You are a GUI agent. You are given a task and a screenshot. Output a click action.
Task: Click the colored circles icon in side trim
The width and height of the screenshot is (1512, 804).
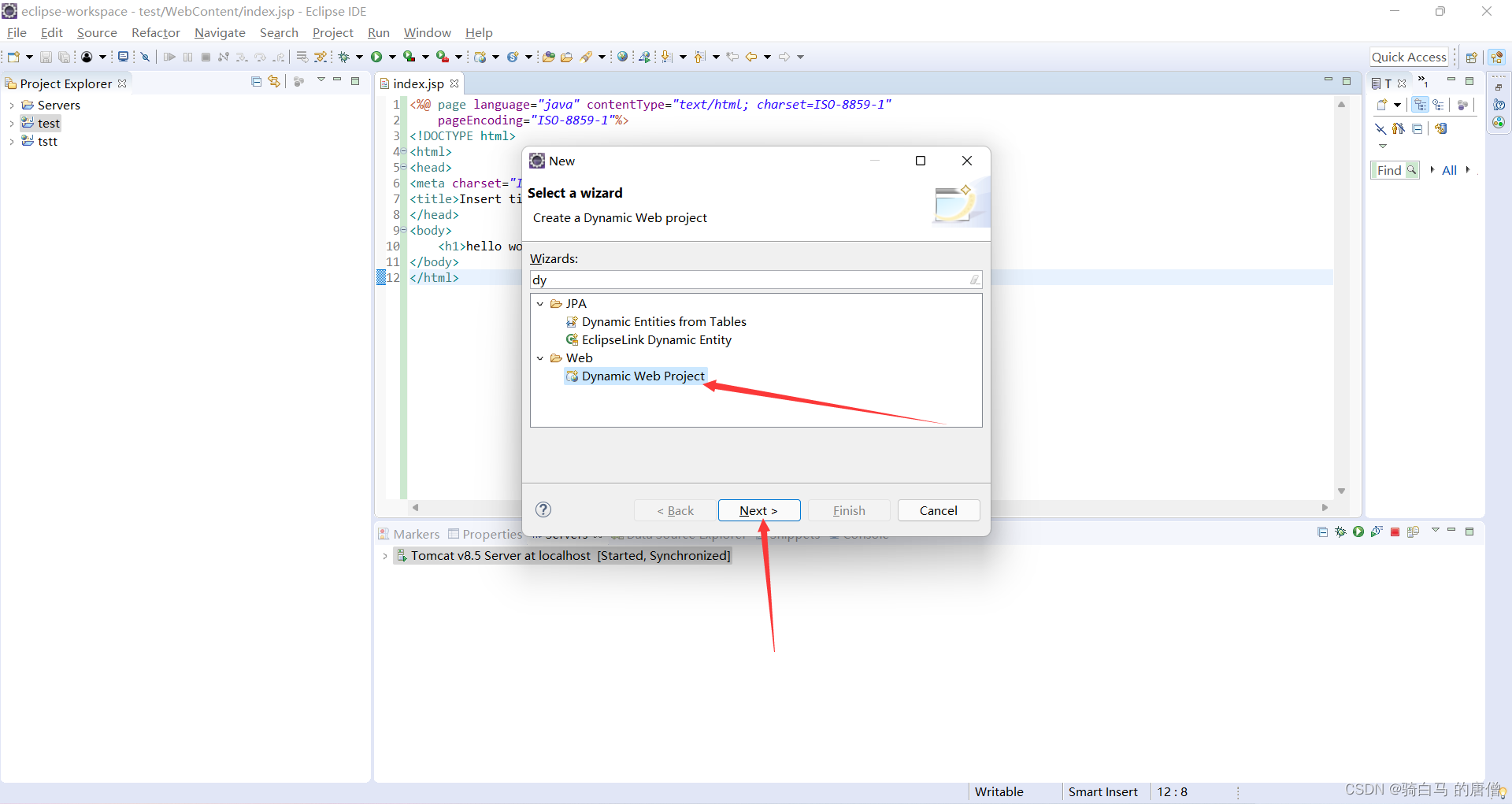pyautogui.click(x=1499, y=122)
